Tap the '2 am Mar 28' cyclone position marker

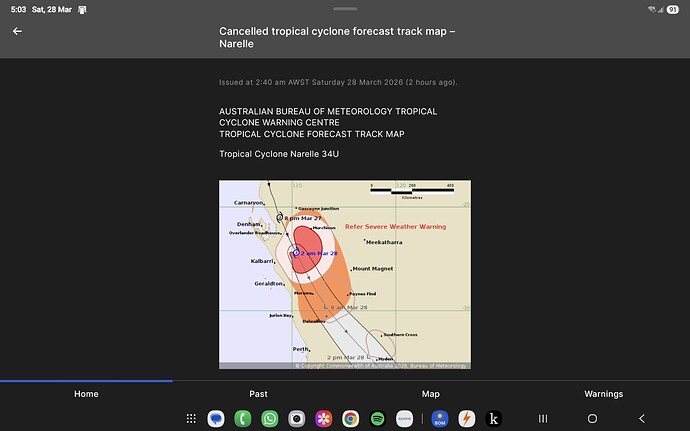296,253
